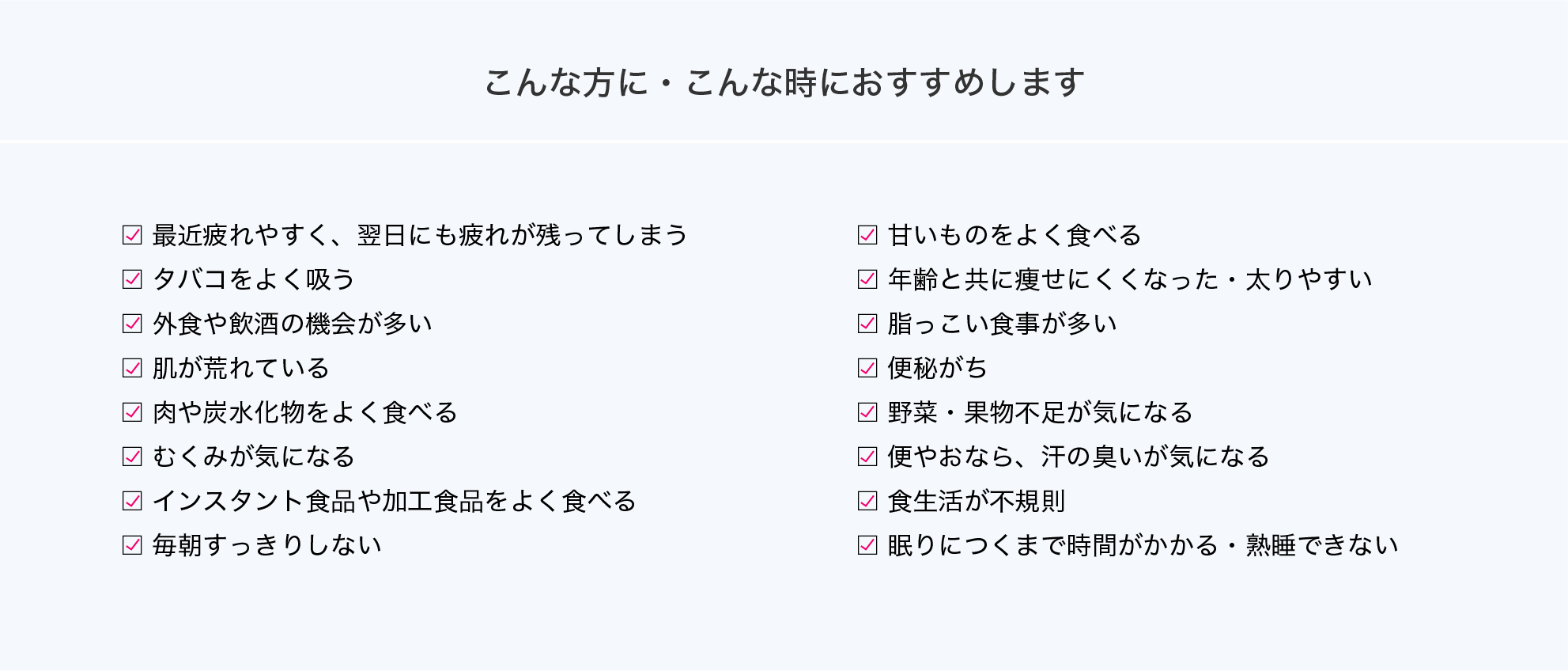Toggle 野菜・果物不足が気になる checkbox

[867, 412]
